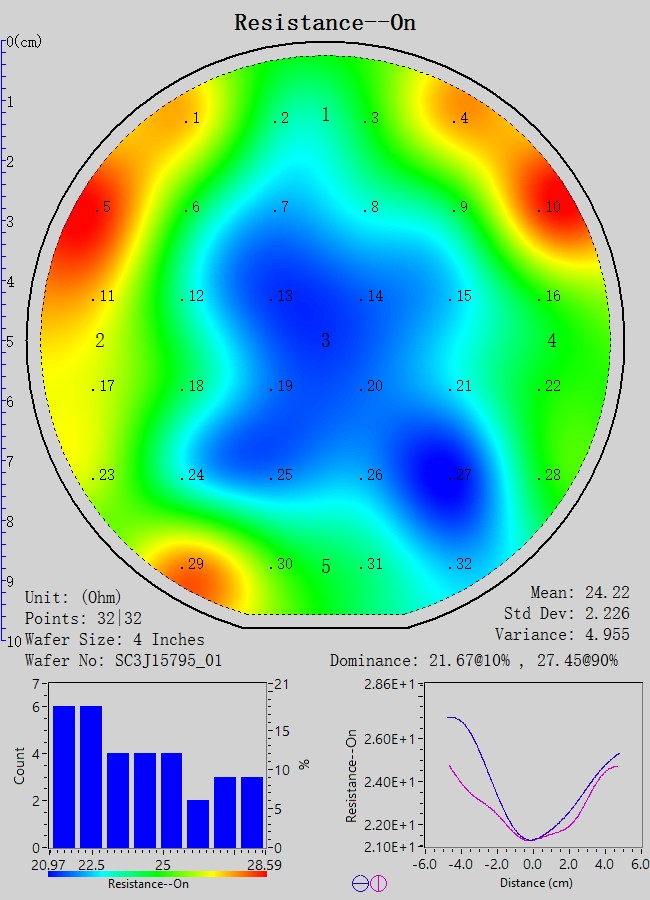Select measurement point 27 on wafer map
This screenshot has width=650, height=900.
[x=459, y=475]
